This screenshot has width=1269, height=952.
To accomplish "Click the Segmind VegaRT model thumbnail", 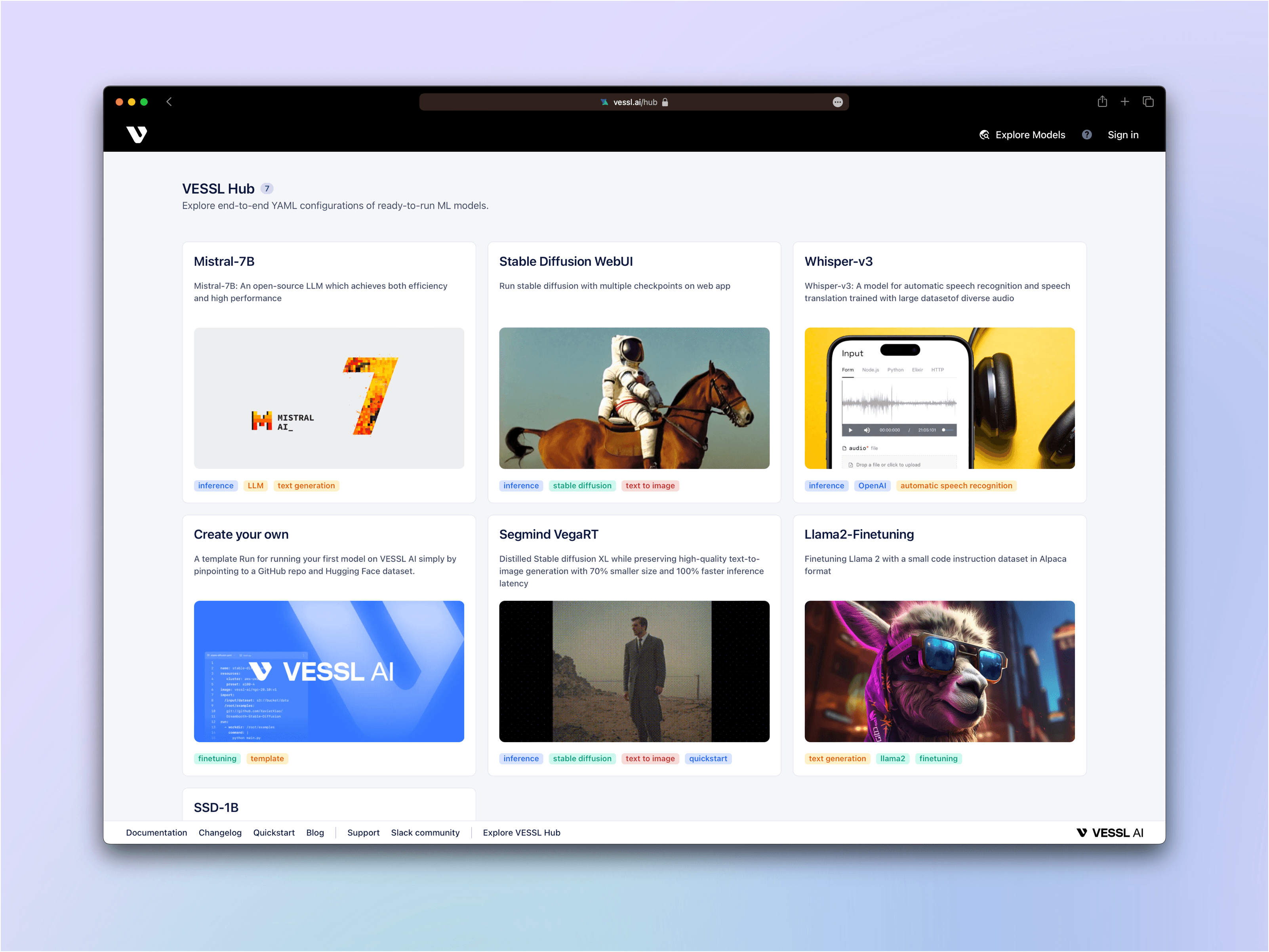I will pyautogui.click(x=634, y=672).
